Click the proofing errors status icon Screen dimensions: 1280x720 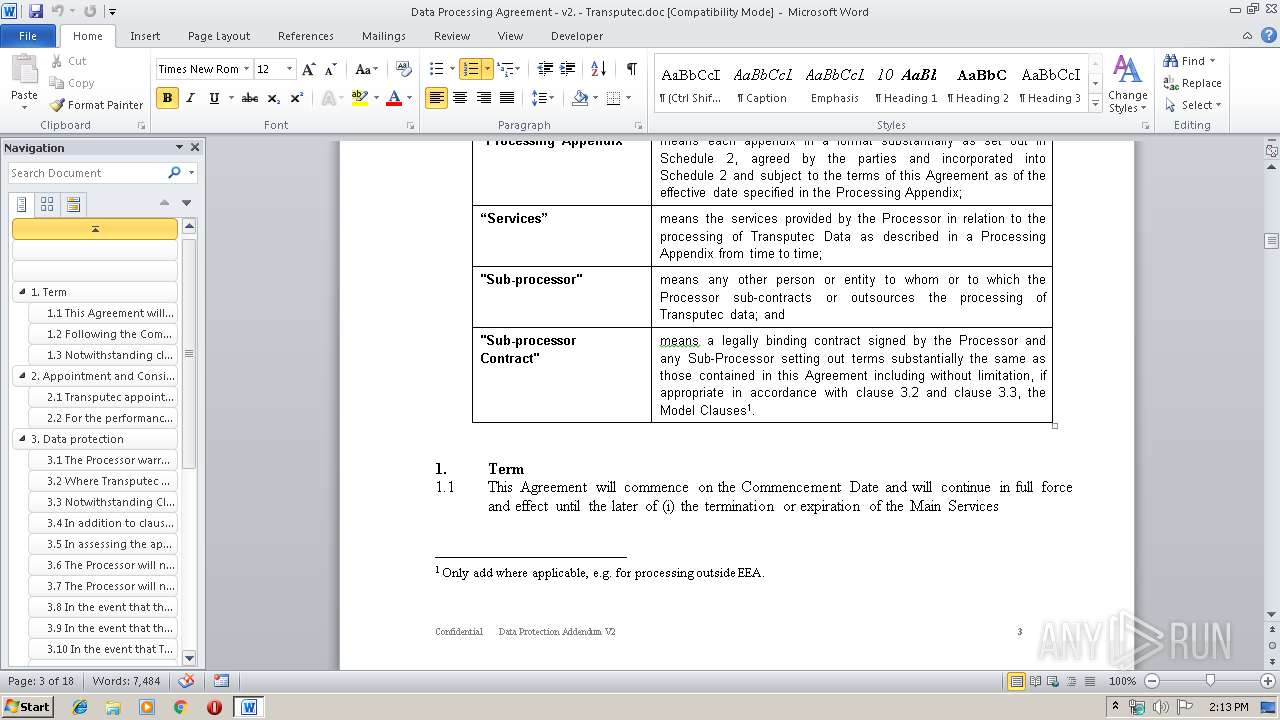(186, 681)
